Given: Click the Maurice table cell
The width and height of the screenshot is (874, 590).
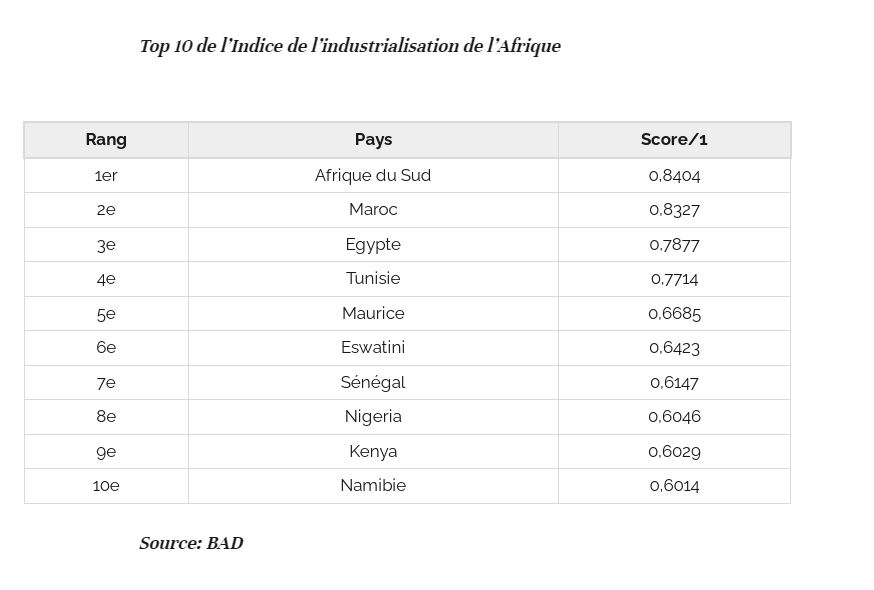Looking at the screenshot, I should (x=373, y=313).
